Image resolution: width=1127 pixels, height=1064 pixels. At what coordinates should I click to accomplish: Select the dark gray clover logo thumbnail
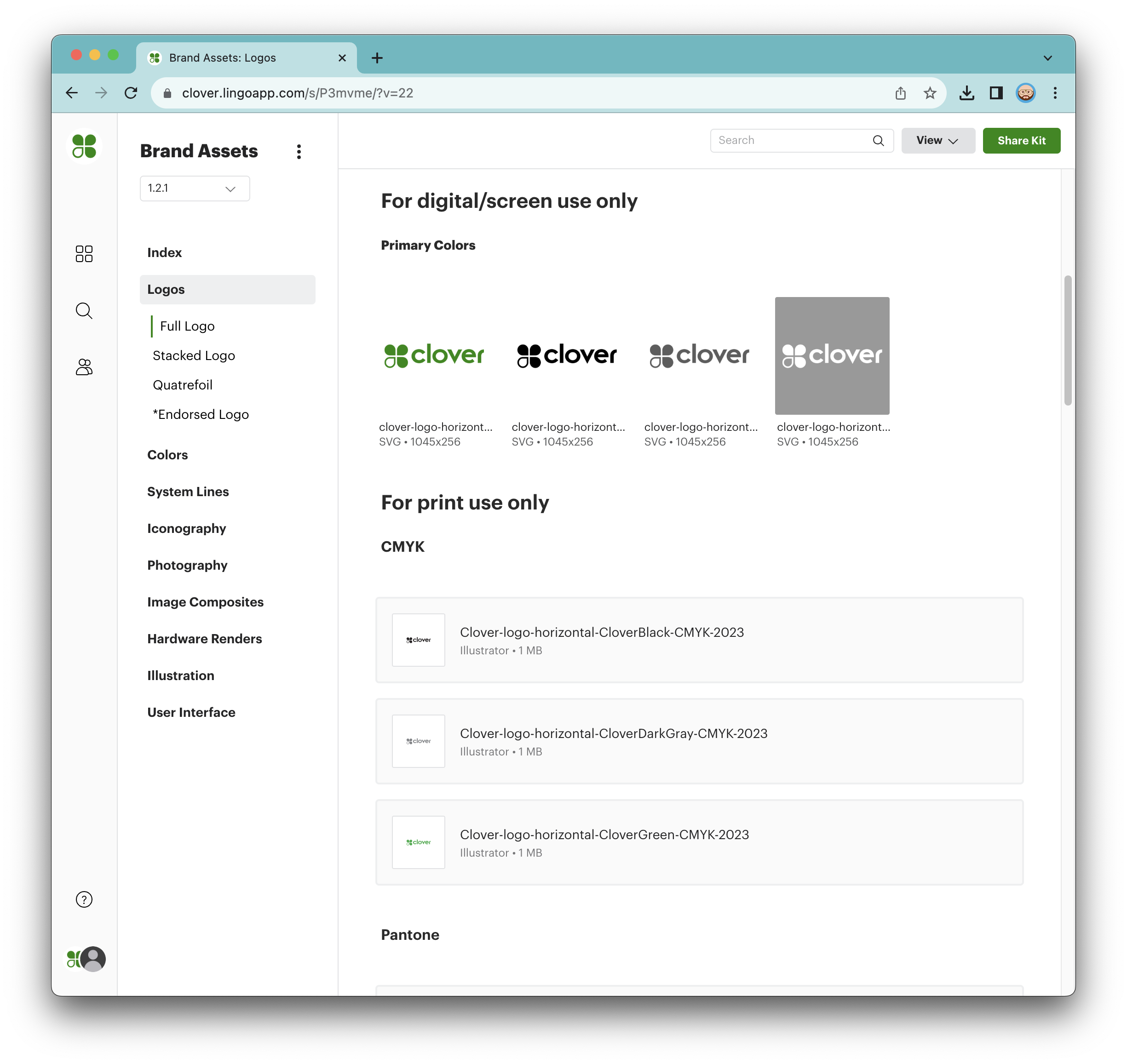pyautogui.click(x=699, y=355)
